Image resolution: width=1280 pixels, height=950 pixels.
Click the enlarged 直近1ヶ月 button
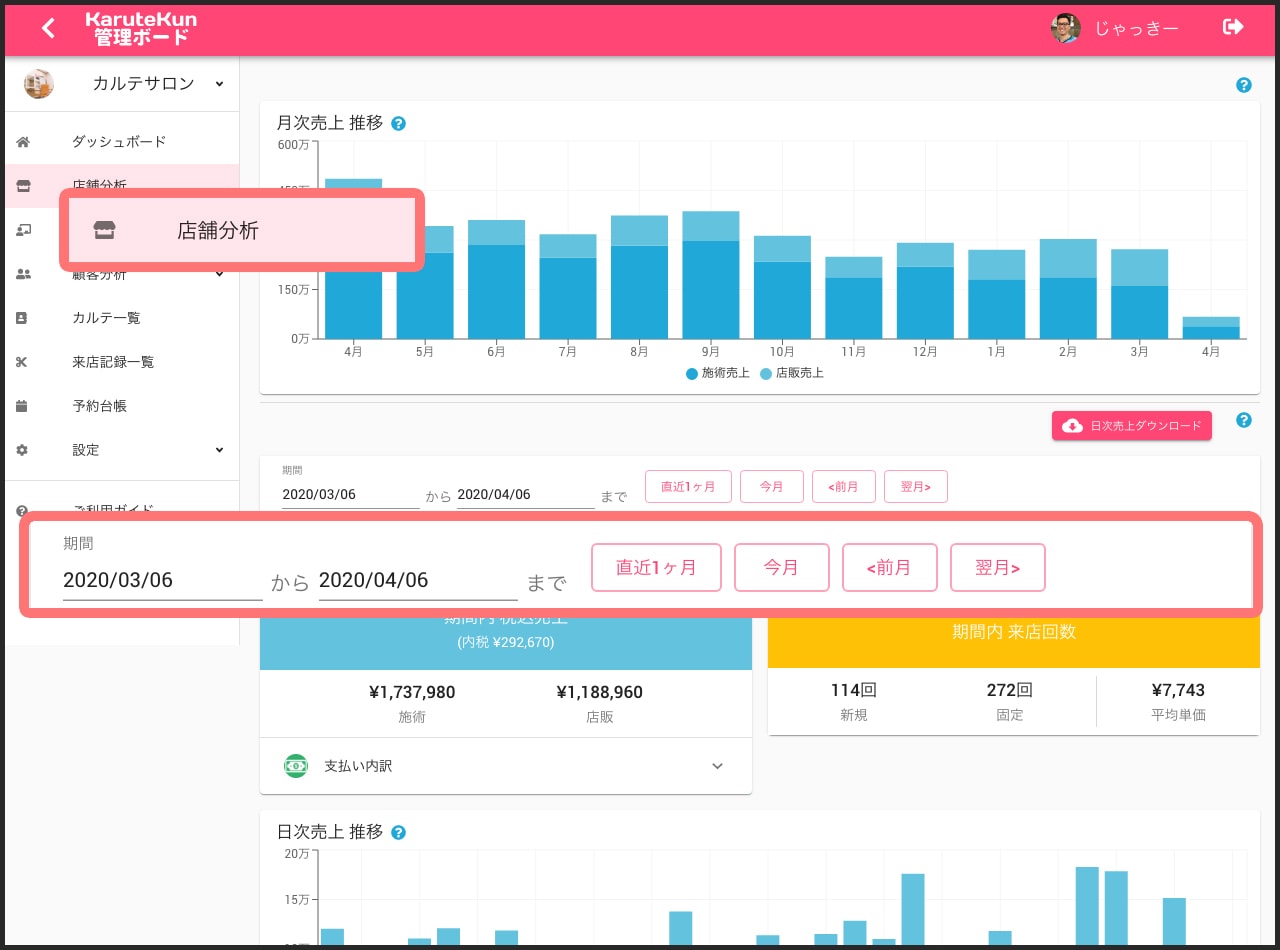coord(656,568)
